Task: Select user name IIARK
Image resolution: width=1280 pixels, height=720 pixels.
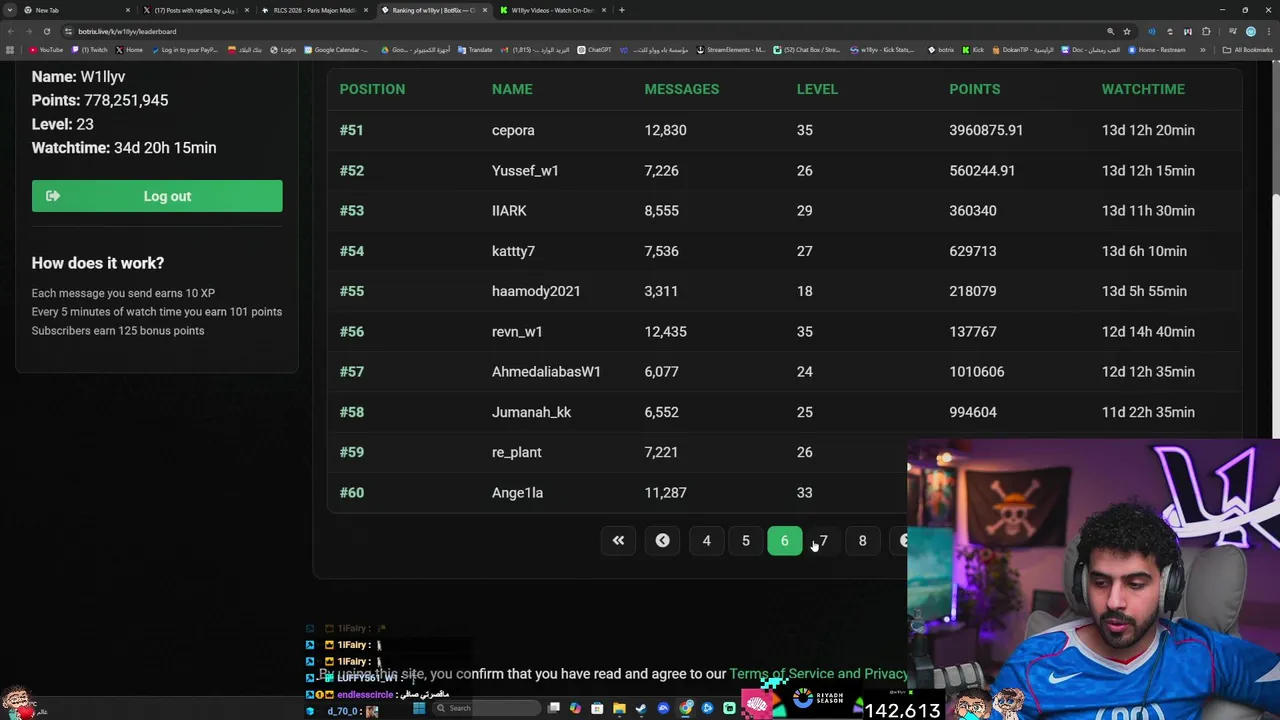Action: (509, 211)
